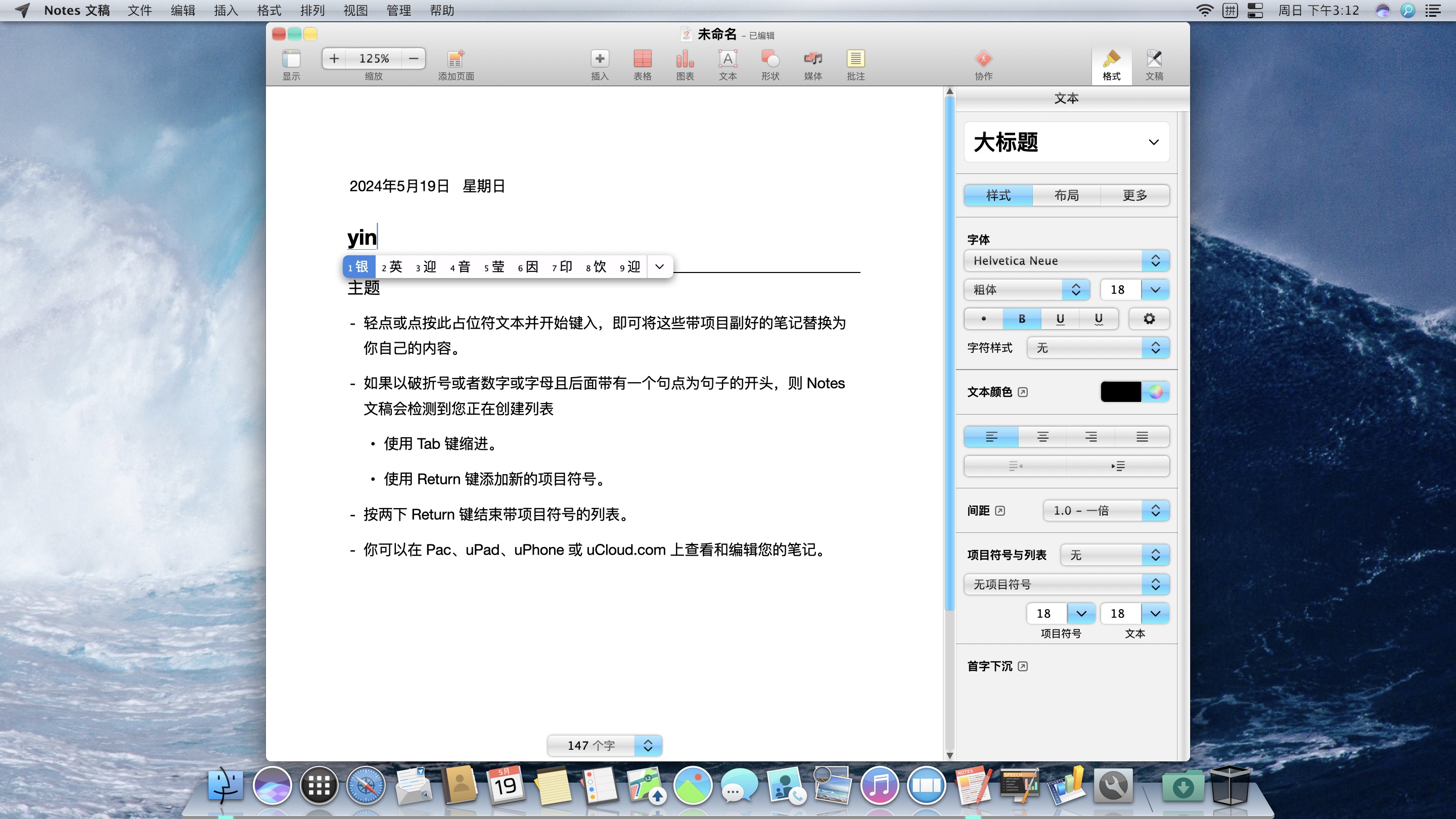Switch to the 布局 layout tab

(x=1067, y=195)
